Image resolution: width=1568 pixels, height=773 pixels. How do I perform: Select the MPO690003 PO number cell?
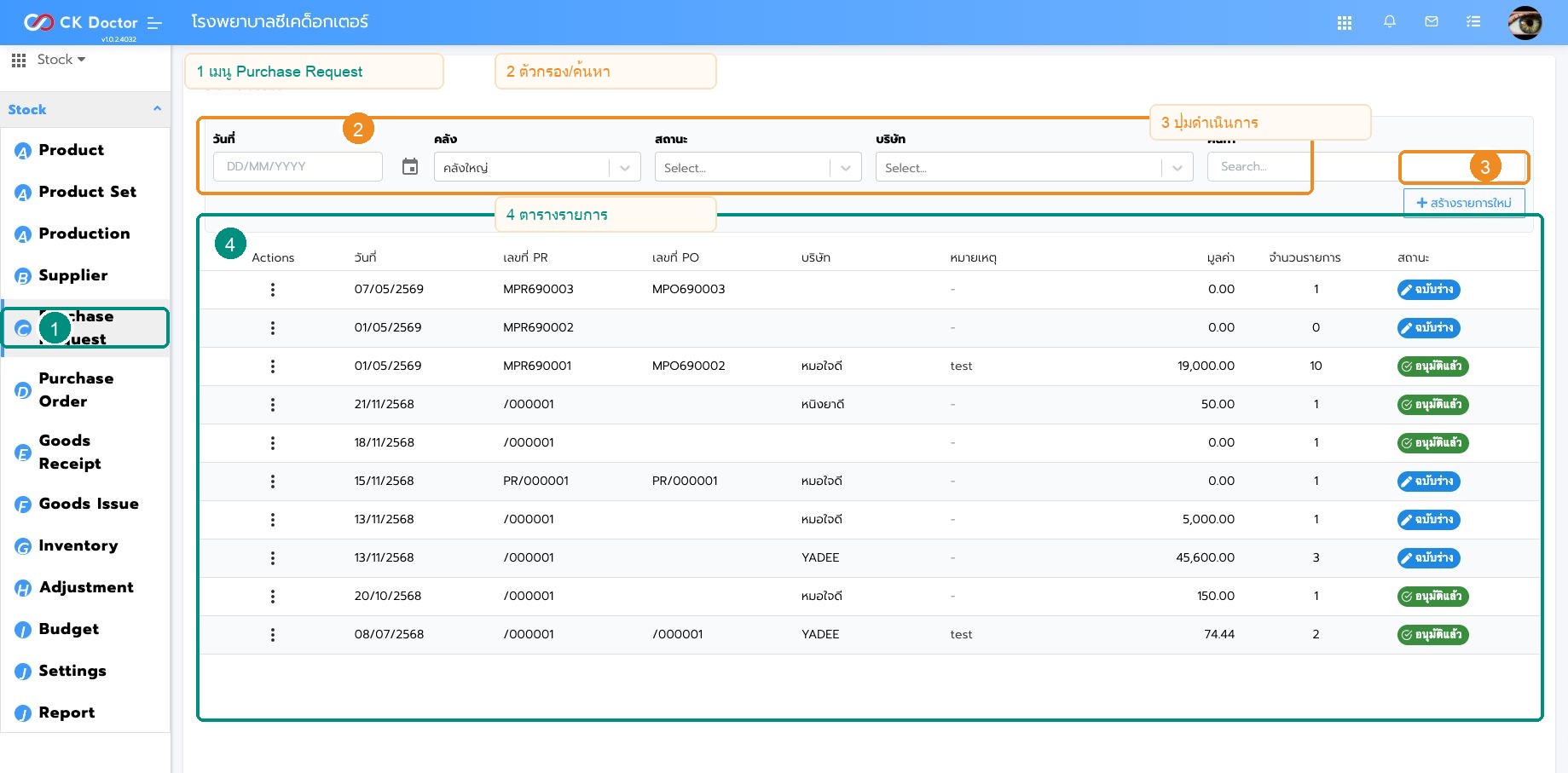(x=688, y=289)
